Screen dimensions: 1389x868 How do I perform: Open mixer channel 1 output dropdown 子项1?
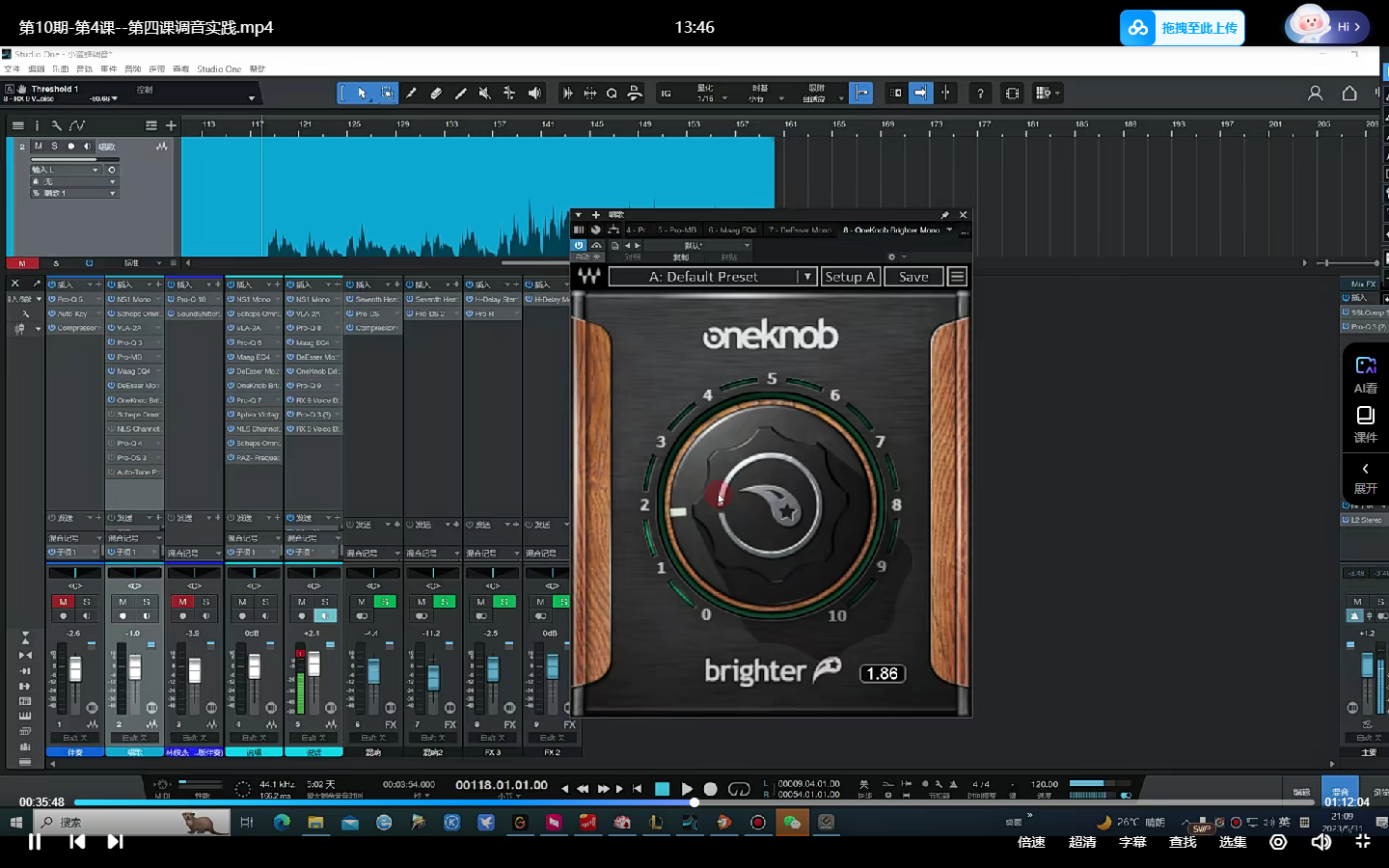74,553
